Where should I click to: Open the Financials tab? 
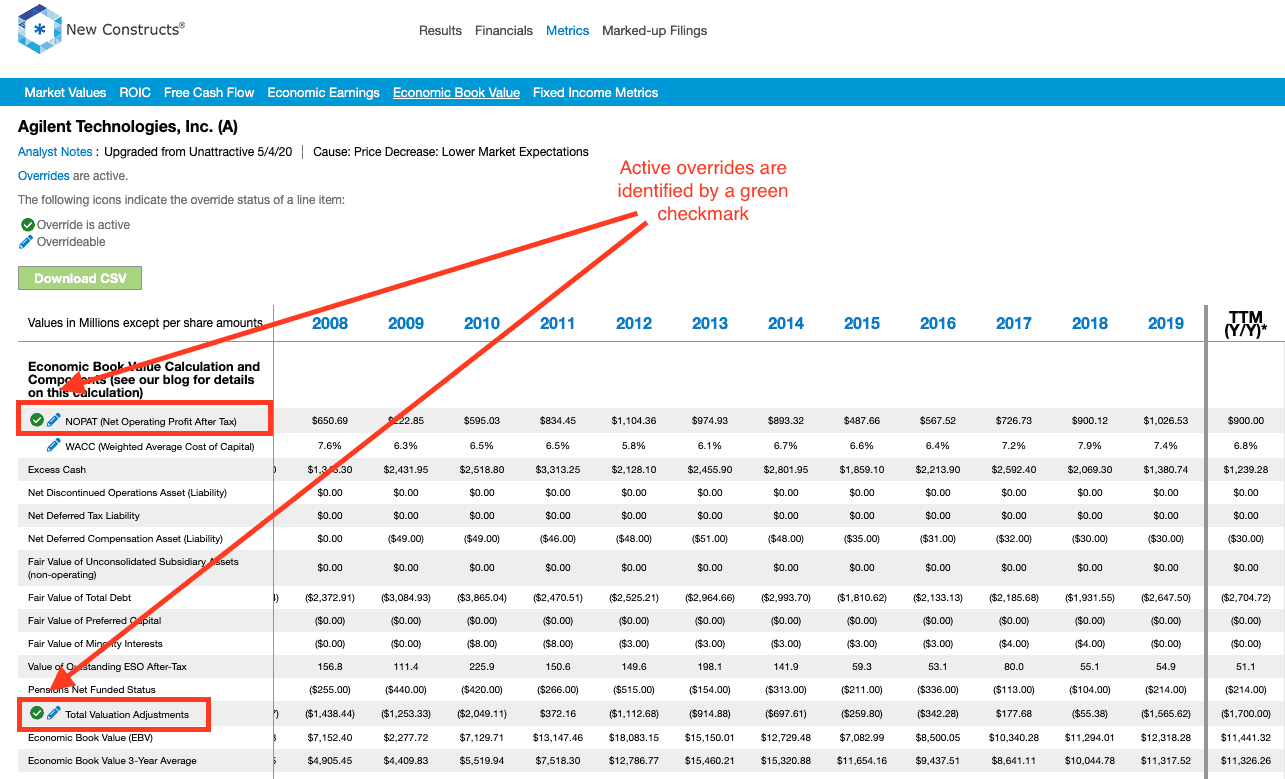click(504, 31)
